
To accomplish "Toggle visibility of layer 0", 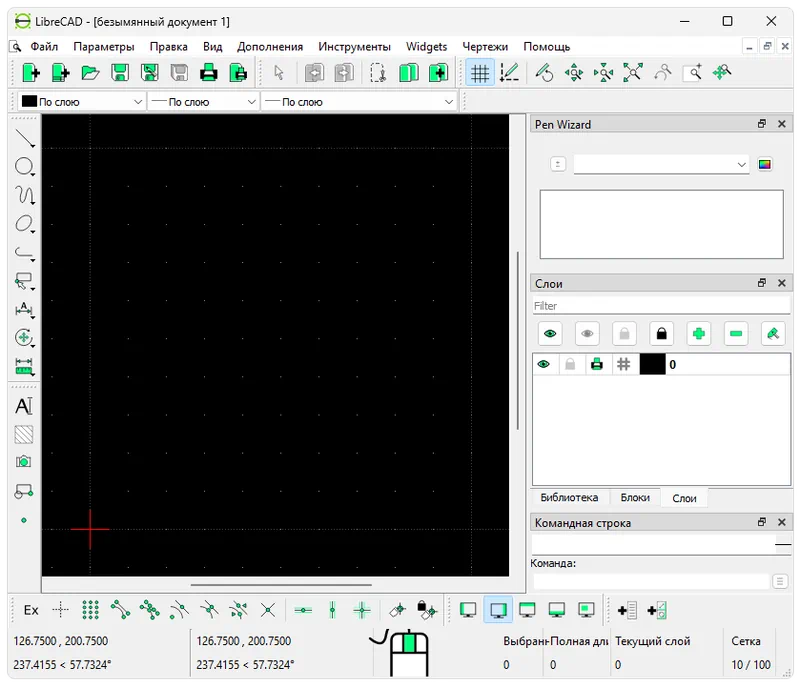I will (544, 364).
